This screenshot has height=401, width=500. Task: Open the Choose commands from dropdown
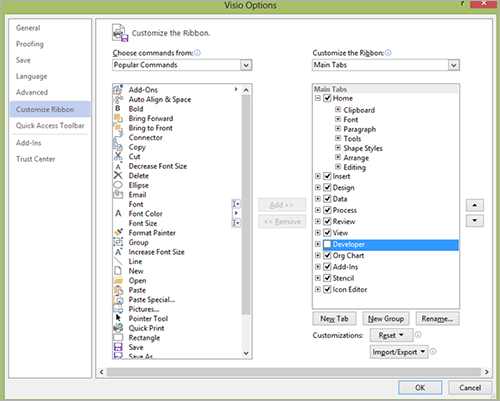(x=246, y=65)
